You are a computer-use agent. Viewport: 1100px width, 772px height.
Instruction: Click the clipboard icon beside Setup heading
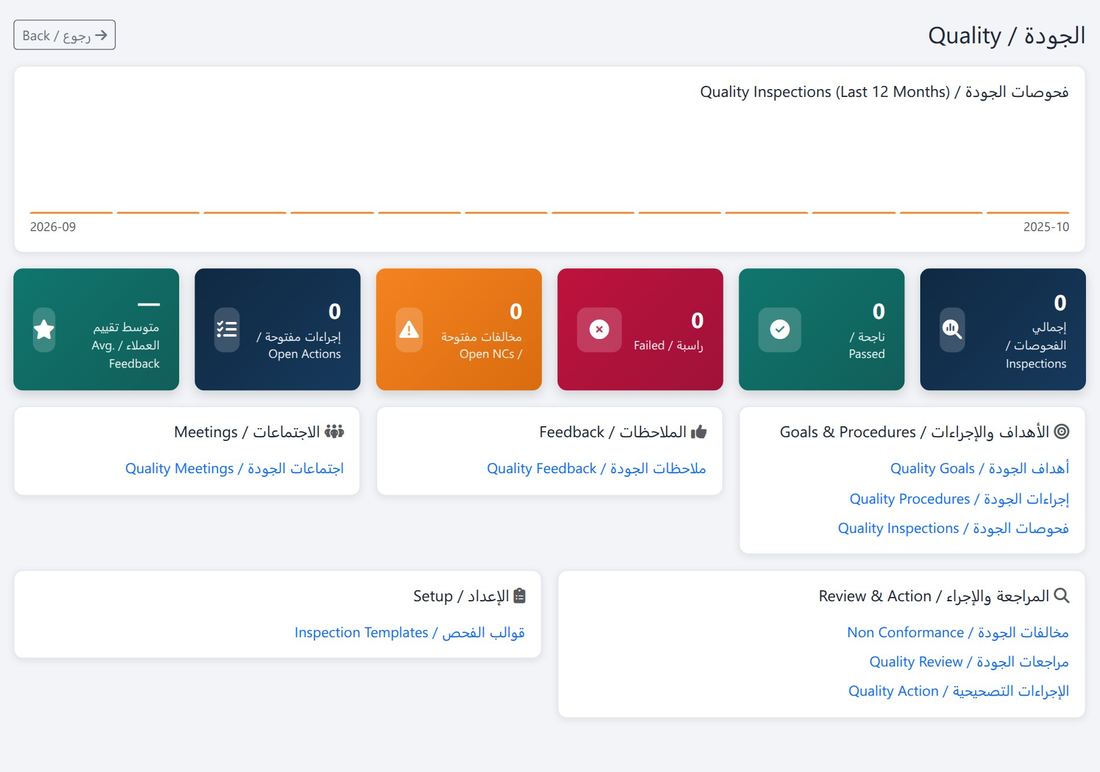point(519,596)
